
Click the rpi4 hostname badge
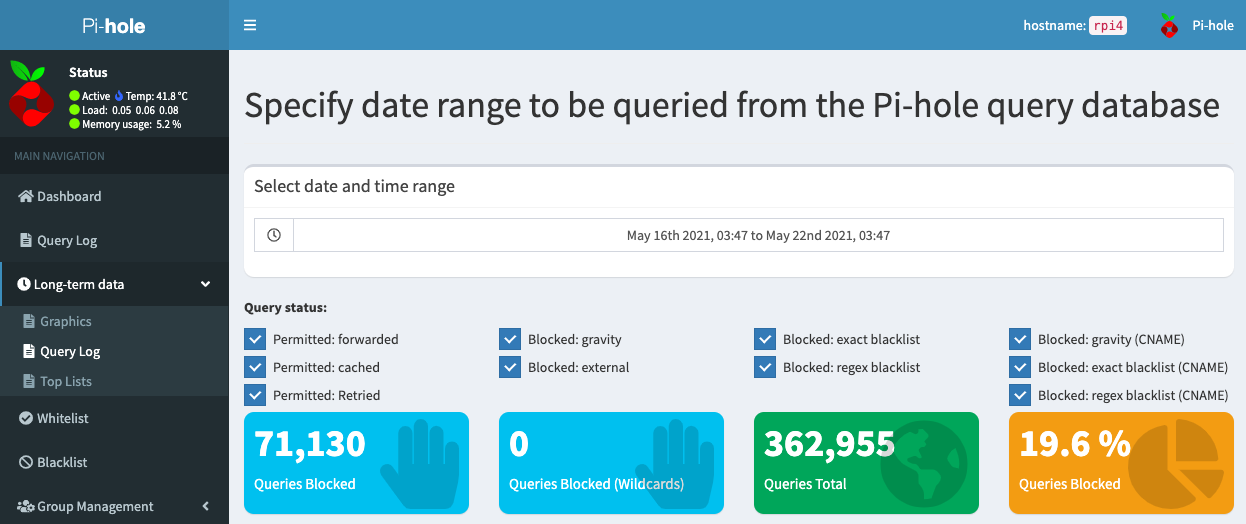[1108, 25]
